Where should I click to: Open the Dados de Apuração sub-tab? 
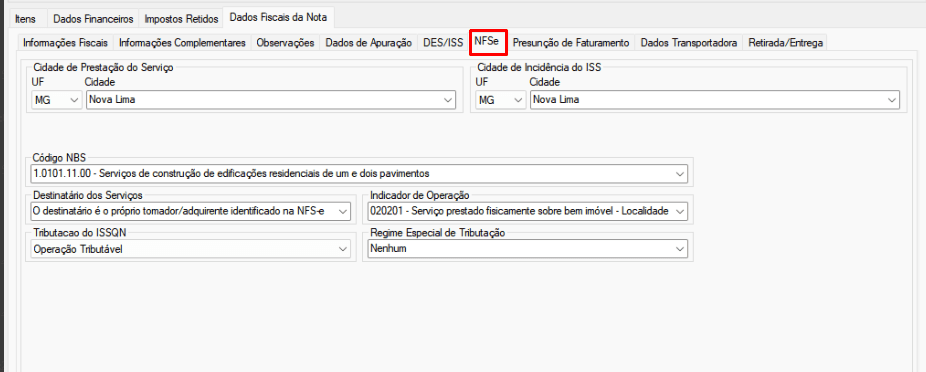coord(369,43)
